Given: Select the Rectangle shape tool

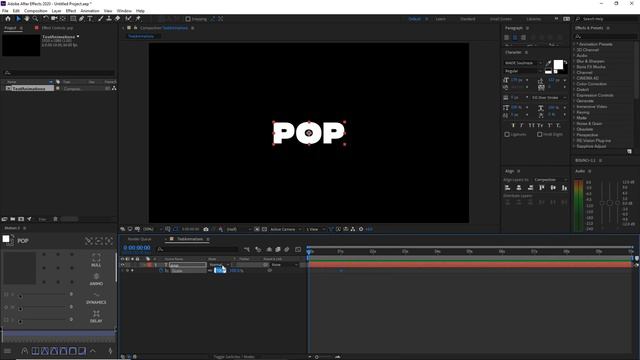Looking at the screenshot, I should coord(73,19).
